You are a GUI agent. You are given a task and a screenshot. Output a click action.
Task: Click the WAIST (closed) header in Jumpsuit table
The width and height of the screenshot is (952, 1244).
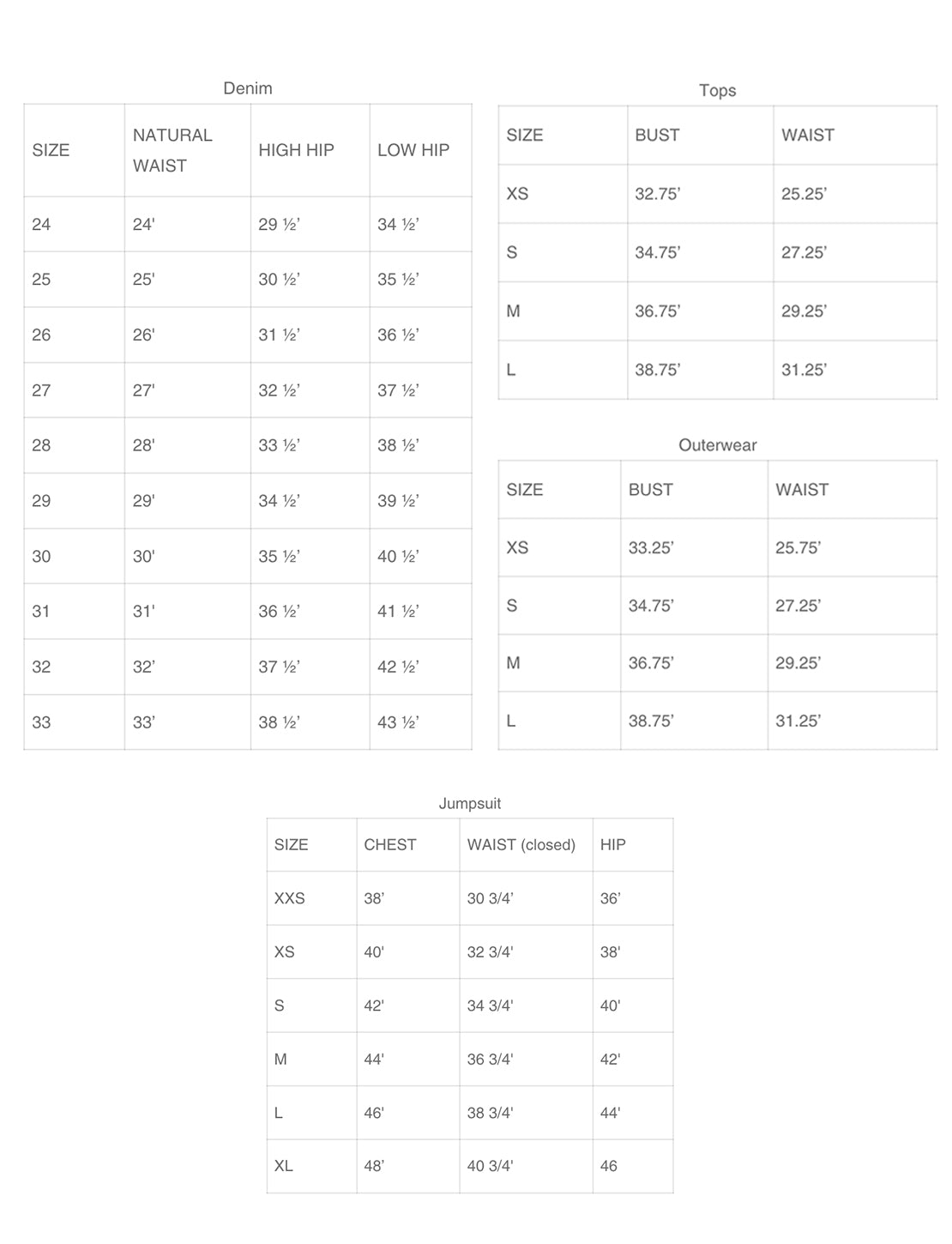(x=521, y=845)
